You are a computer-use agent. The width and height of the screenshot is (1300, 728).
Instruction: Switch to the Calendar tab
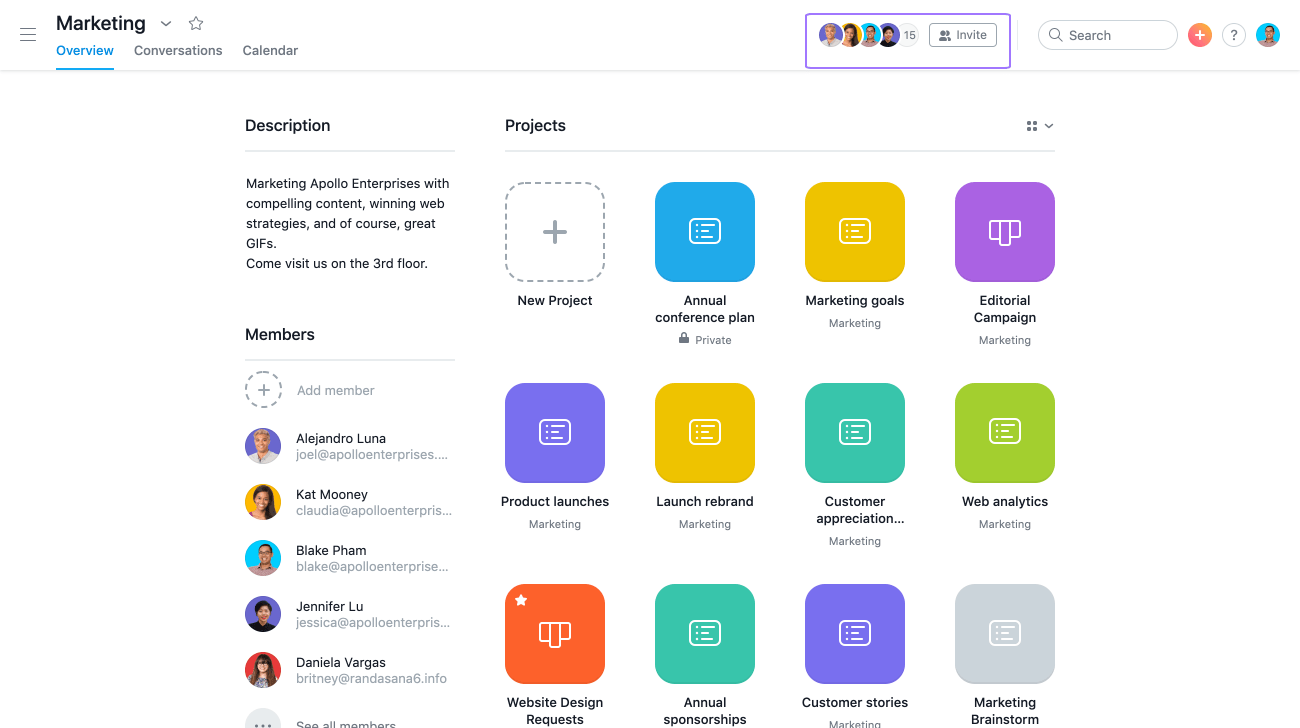tap(270, 50)
